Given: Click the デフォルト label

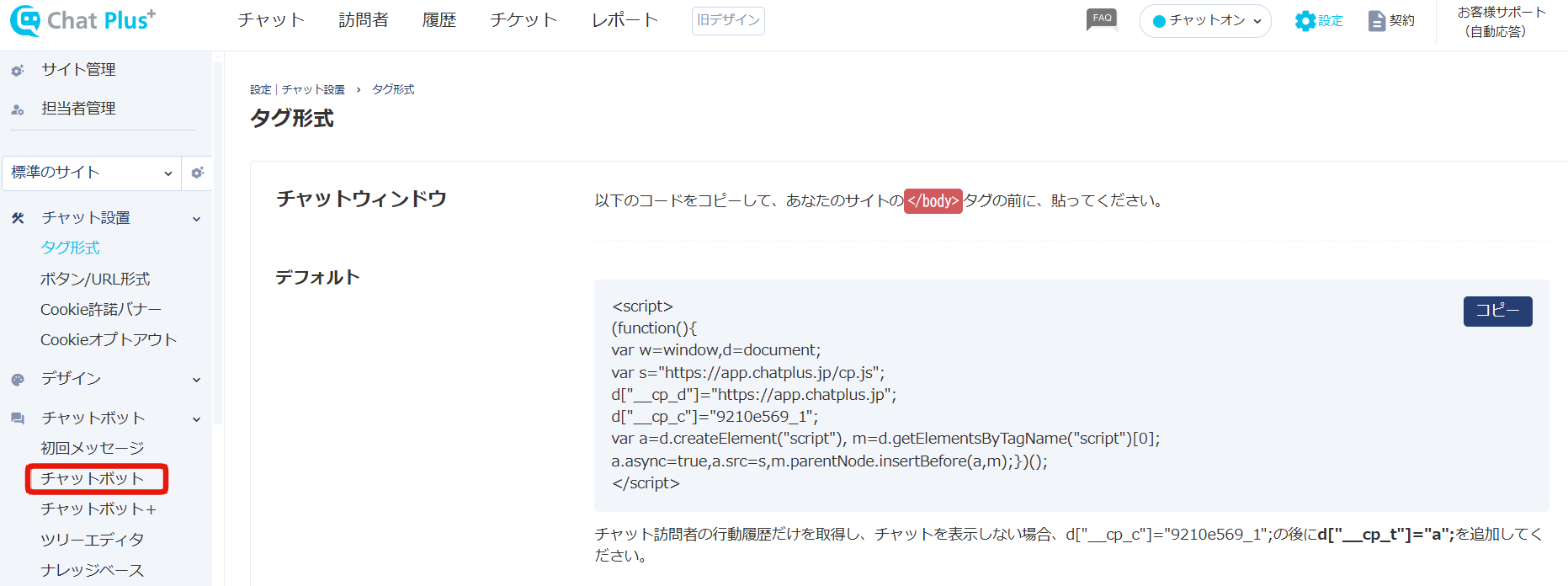Looking at the screenshot, I should click(x=318, y=277).
